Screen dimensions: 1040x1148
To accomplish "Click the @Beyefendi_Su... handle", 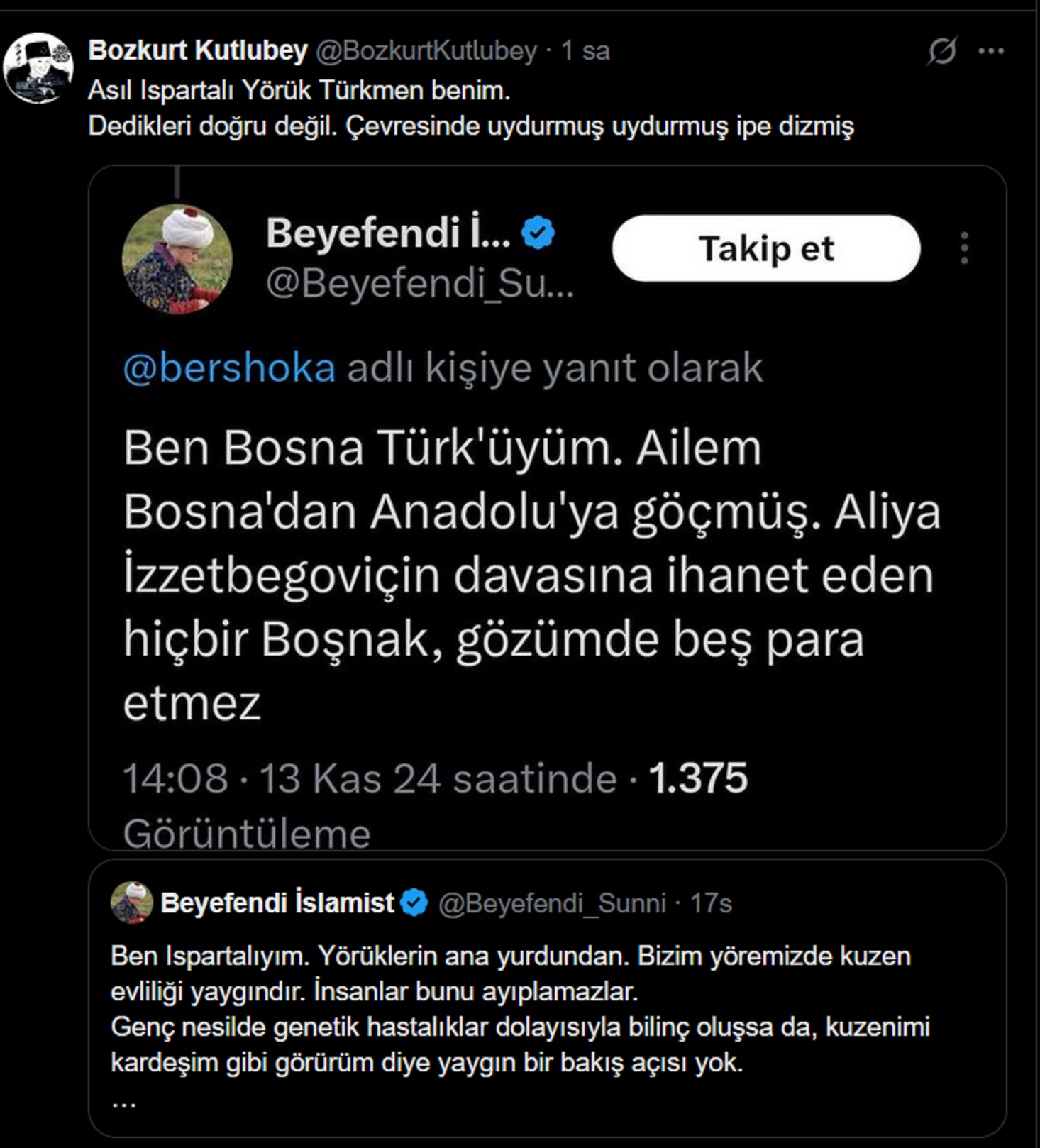I will point(420,284).
